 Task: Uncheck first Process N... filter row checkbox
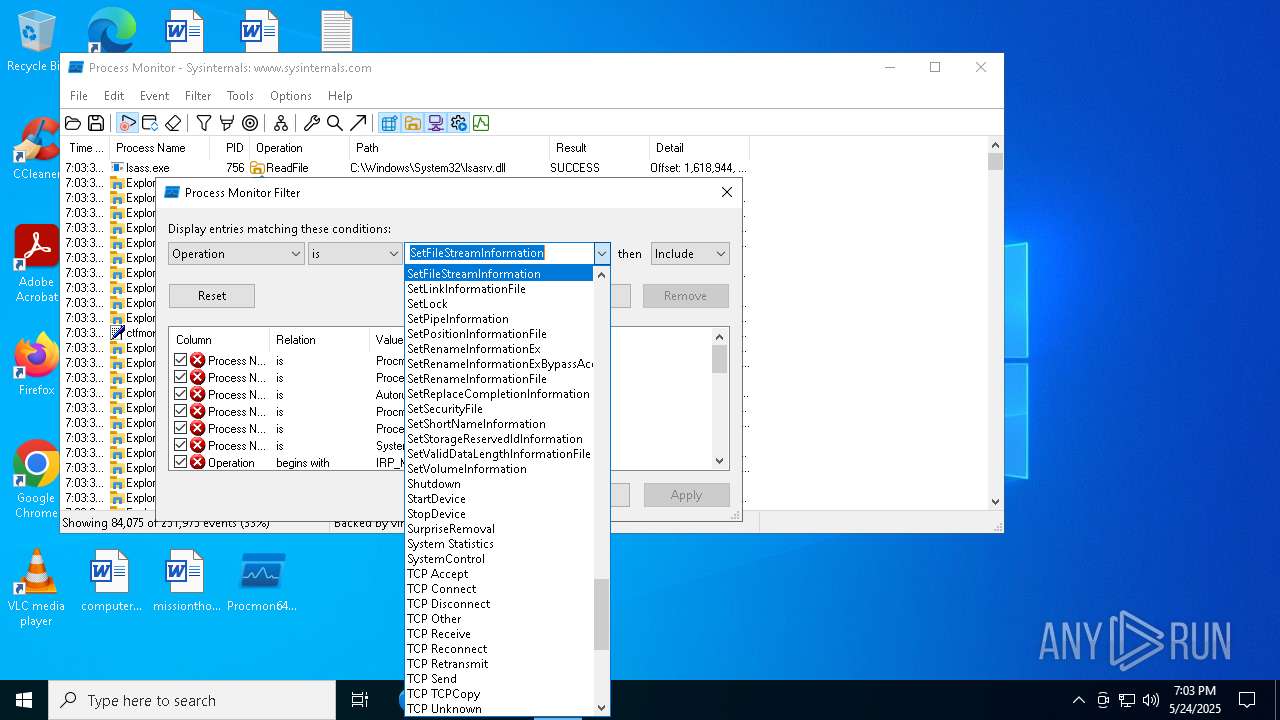click(181, 360)
